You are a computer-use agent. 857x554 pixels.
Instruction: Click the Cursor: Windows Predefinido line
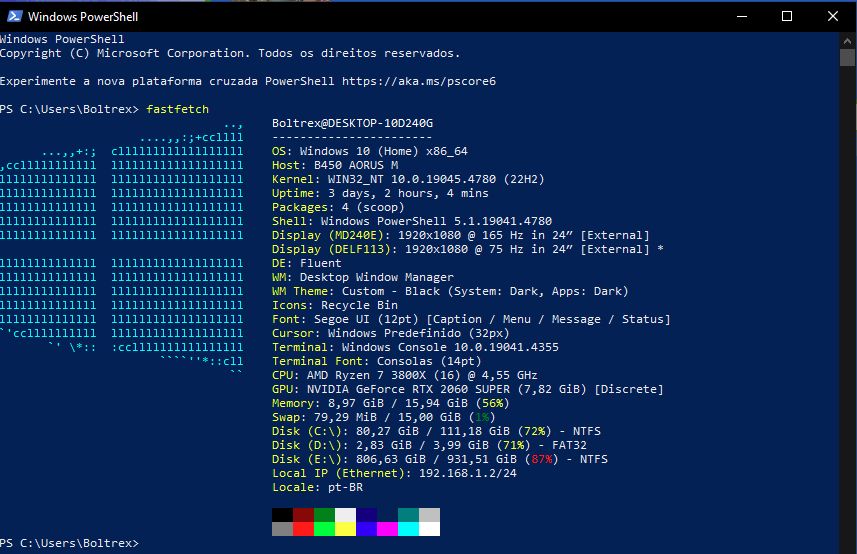[x=391, y=333]
